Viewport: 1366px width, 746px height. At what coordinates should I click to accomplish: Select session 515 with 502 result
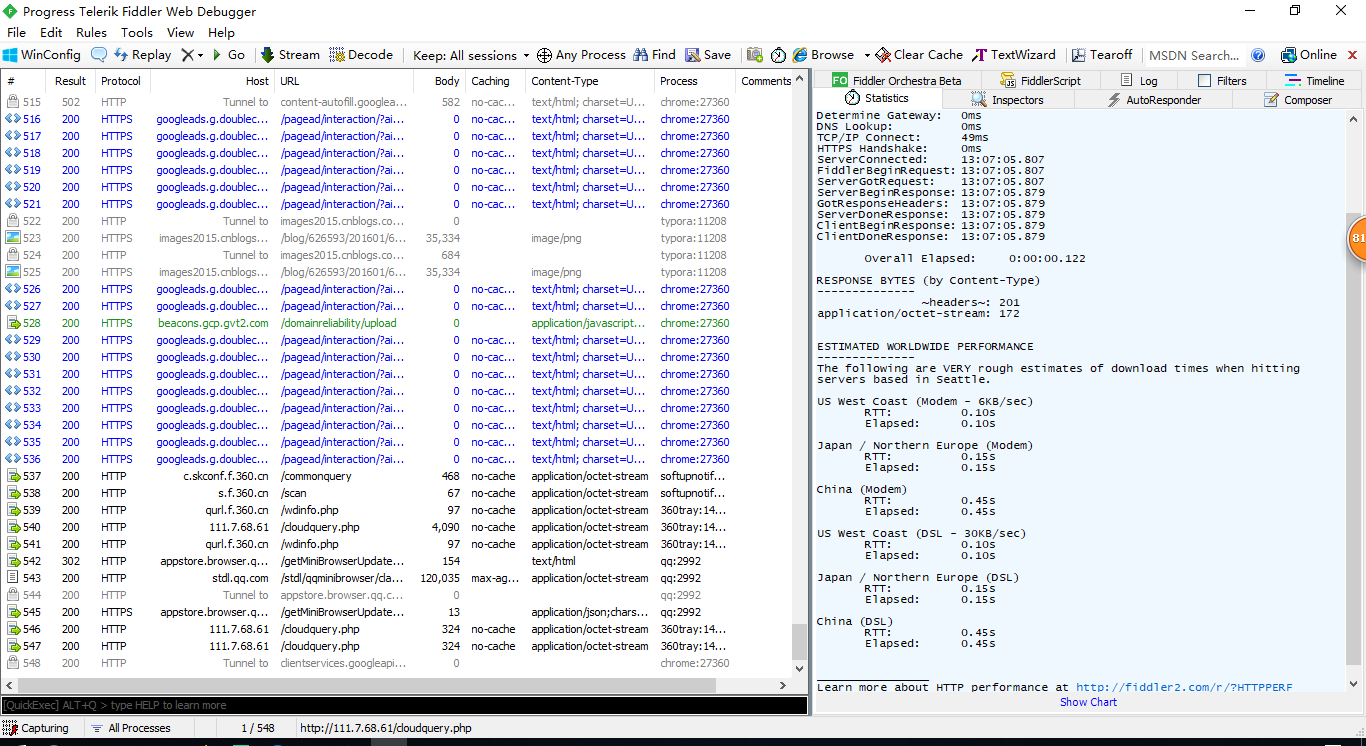point(398,102)
